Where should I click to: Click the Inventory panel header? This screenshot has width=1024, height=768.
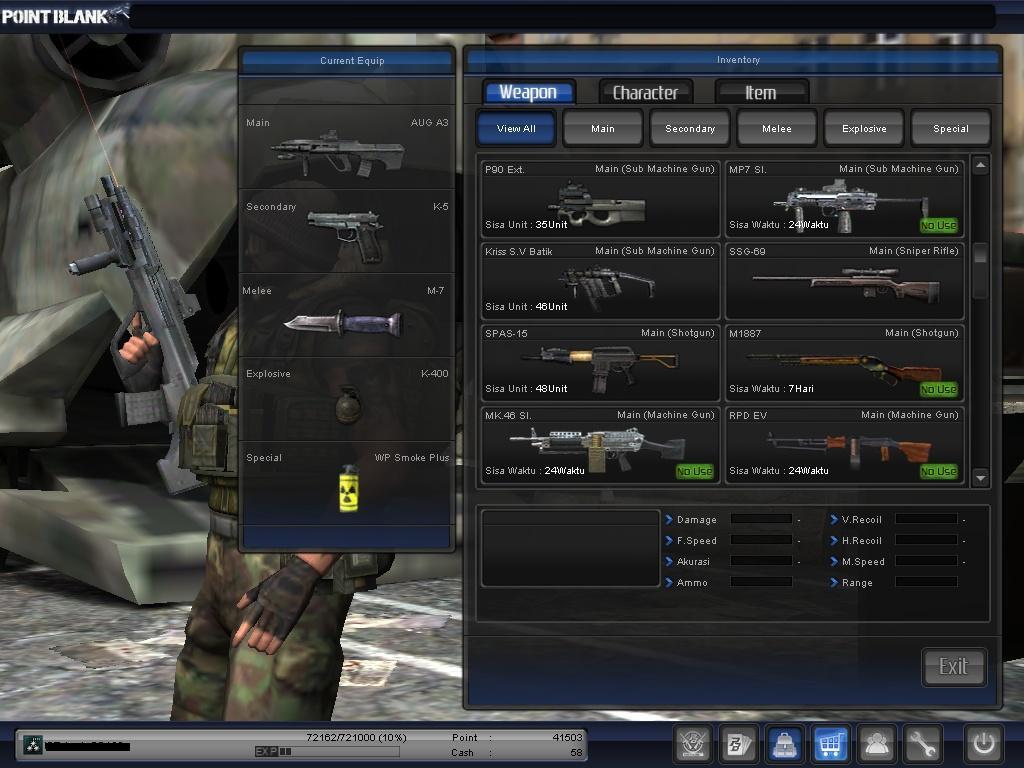(733, 61)
